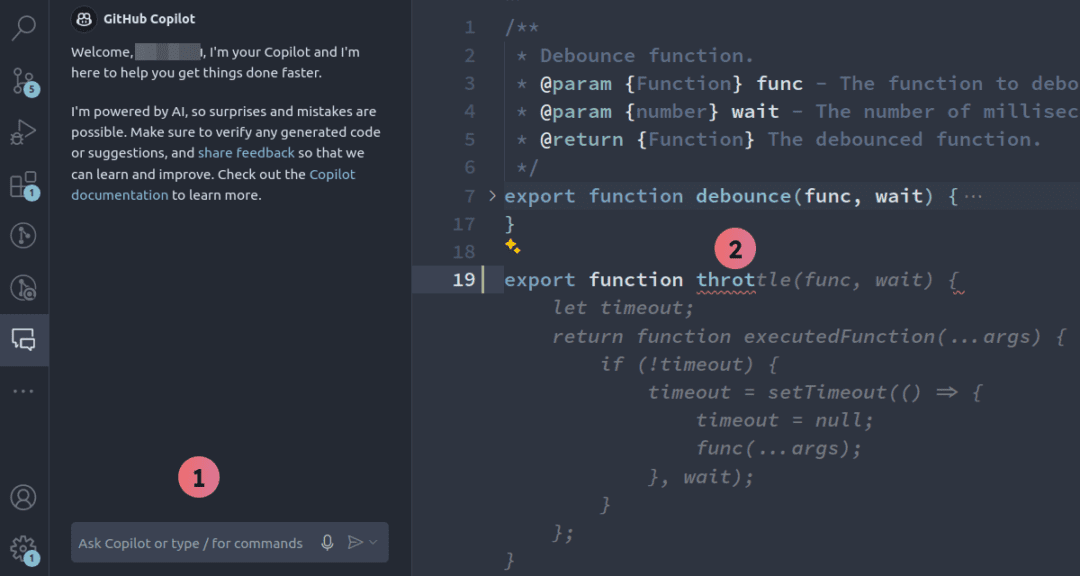Click the sparkle Copilot suggestion icon

pyautogui.click(x=512, y=244)
